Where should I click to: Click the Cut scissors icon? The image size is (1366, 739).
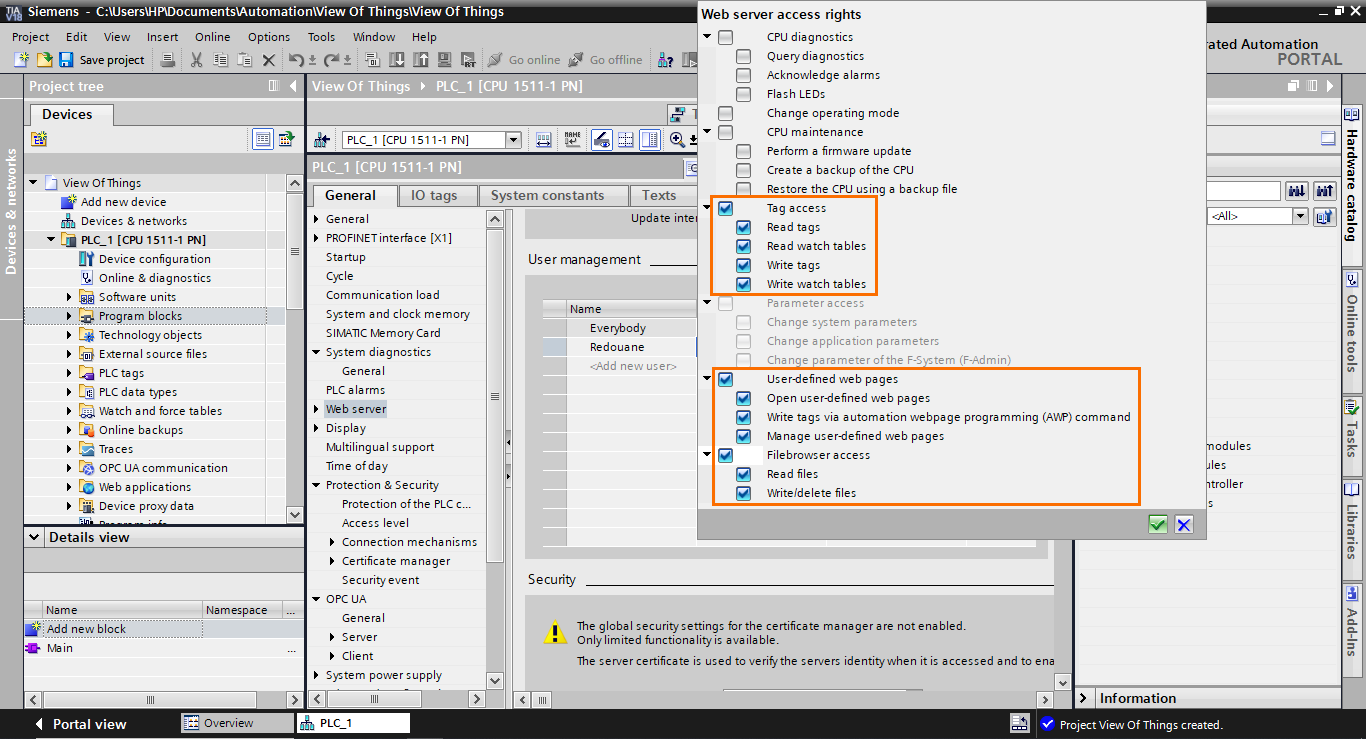tap(196, 60)
